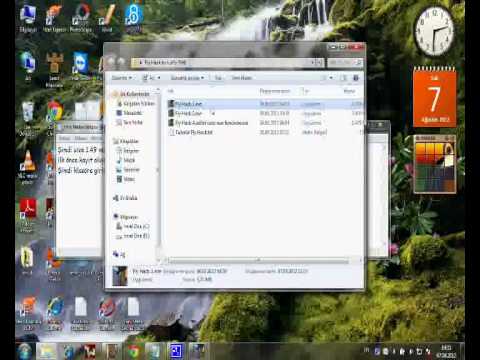Open the castle game desktop icon
Image resolution: width=480 pixels, height=360 pixels.
(54, 69)
